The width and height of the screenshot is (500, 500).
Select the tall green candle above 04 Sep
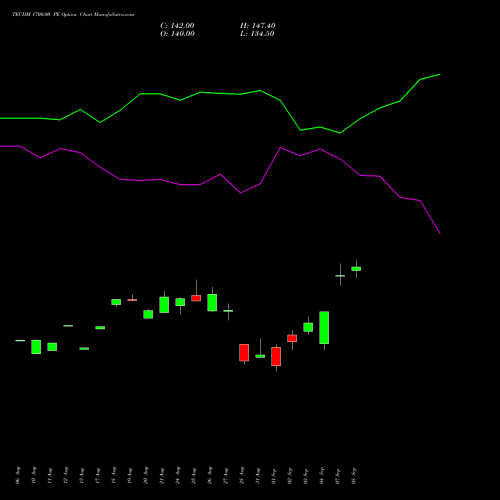[x=324, y=327]
